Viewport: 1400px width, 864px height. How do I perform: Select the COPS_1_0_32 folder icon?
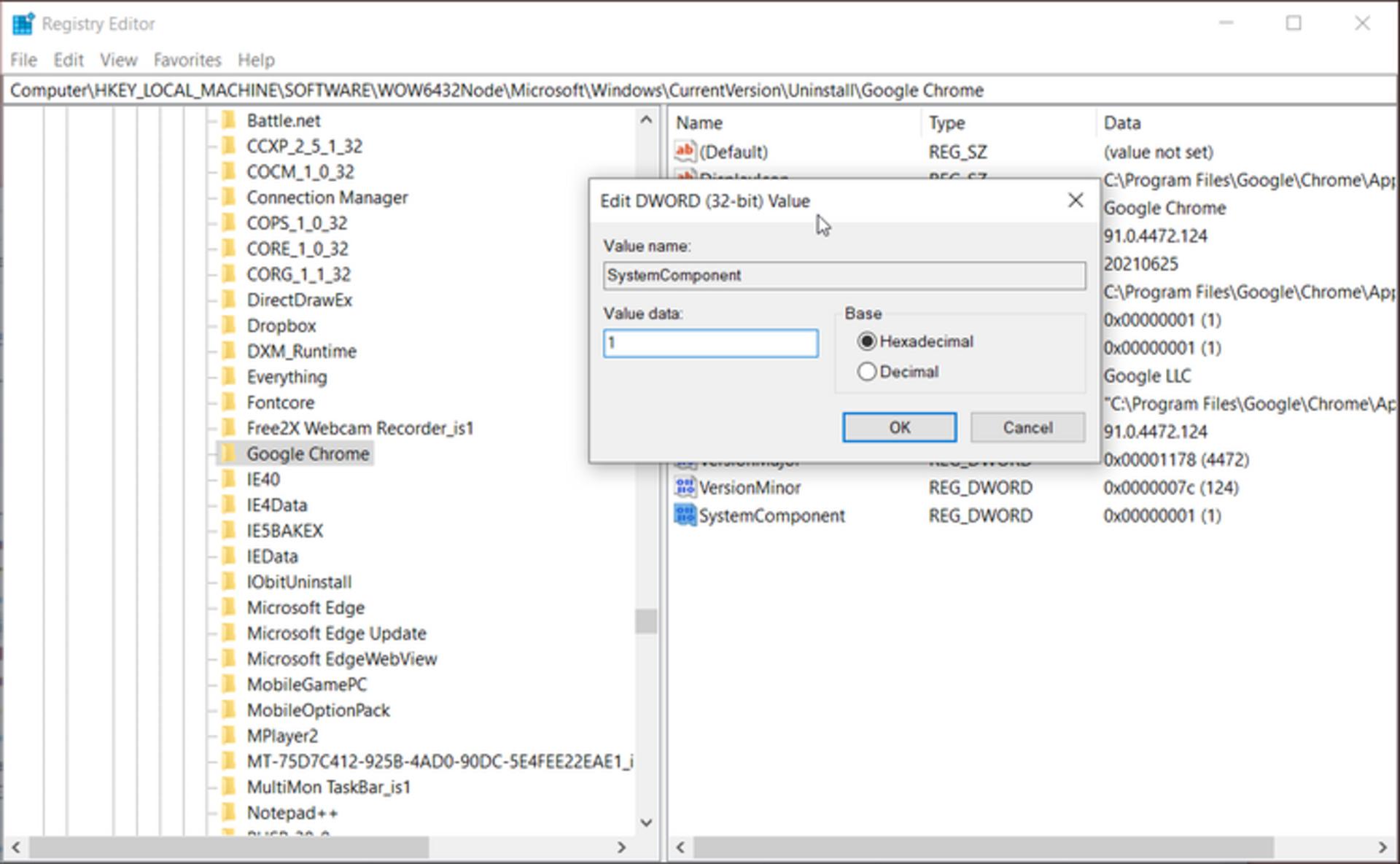coord(228,222)
